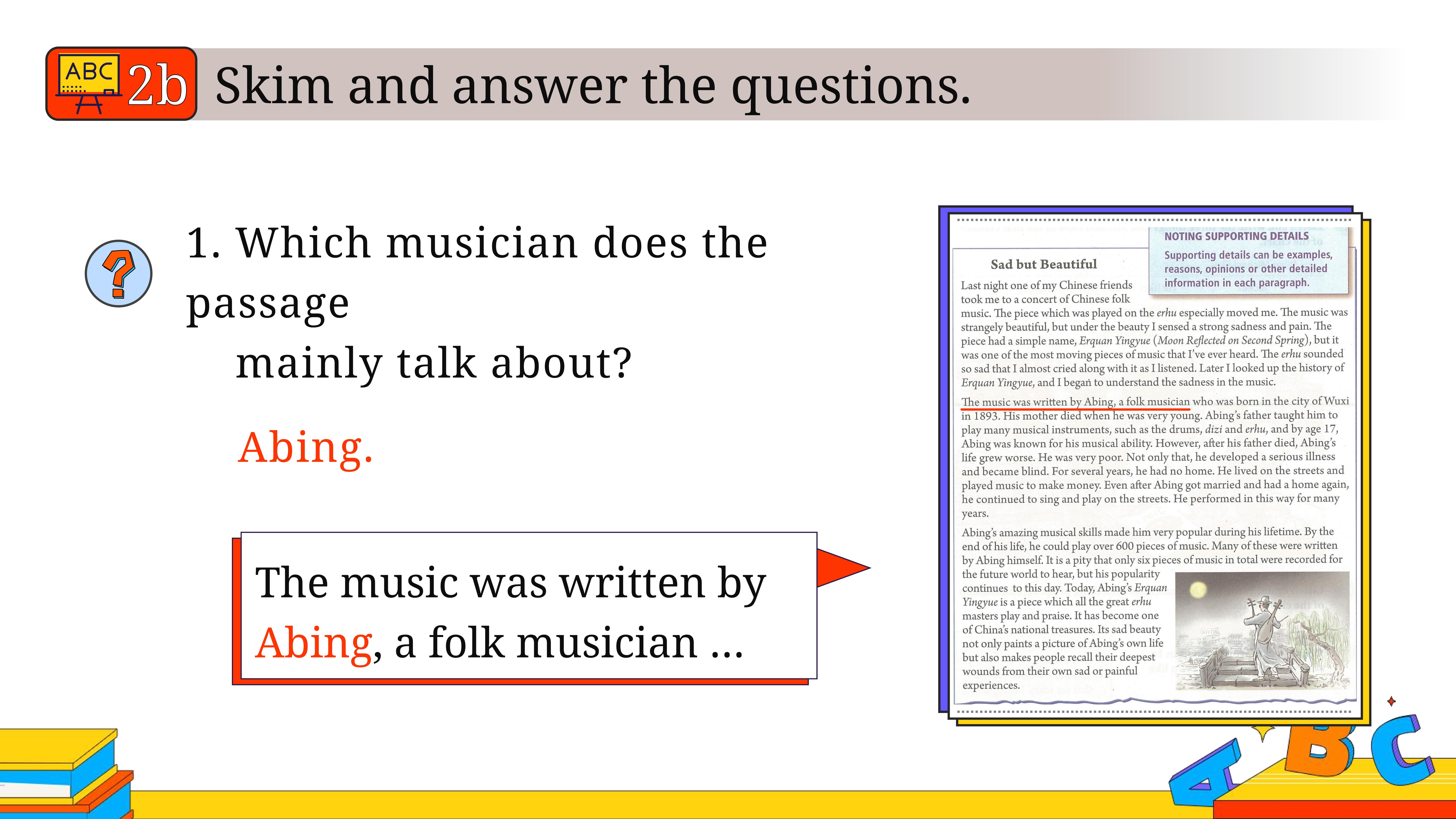Viewport: 1456px width, 819px height.
Task: Click the quote box 'The music was written by'
Action: point(529,605)
